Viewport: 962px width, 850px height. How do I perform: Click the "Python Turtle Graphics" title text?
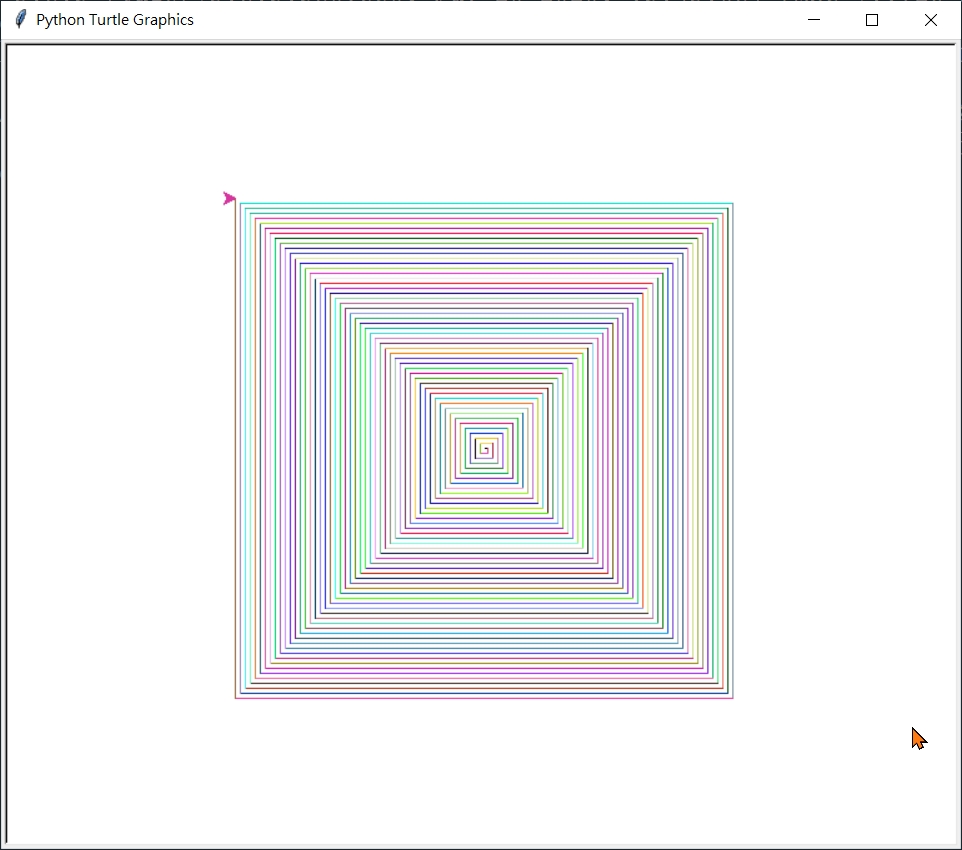115,20
